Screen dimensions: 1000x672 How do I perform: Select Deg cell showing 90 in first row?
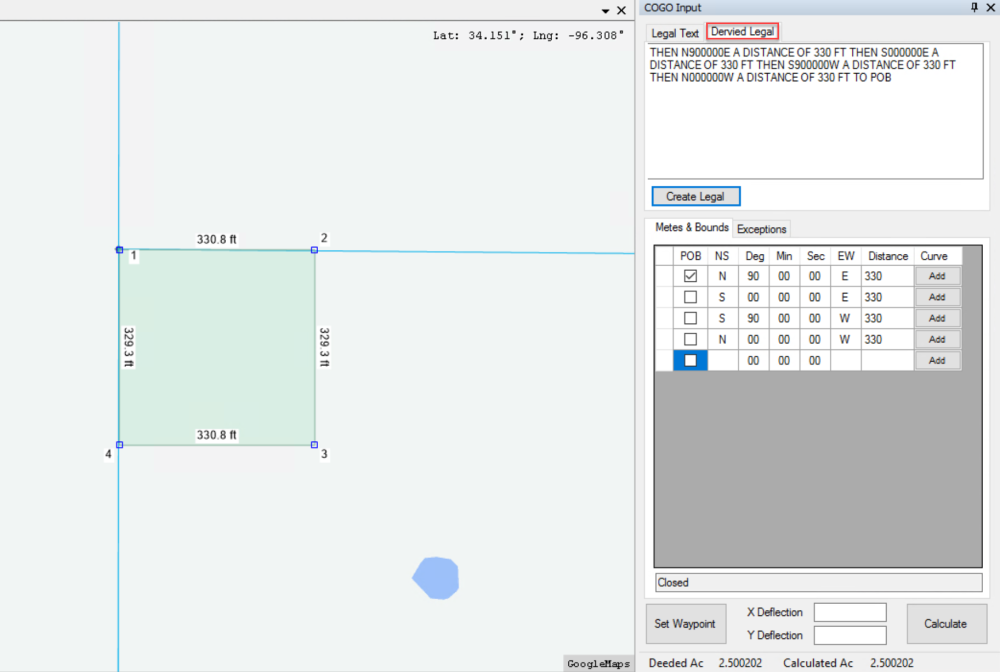(754, 276)
